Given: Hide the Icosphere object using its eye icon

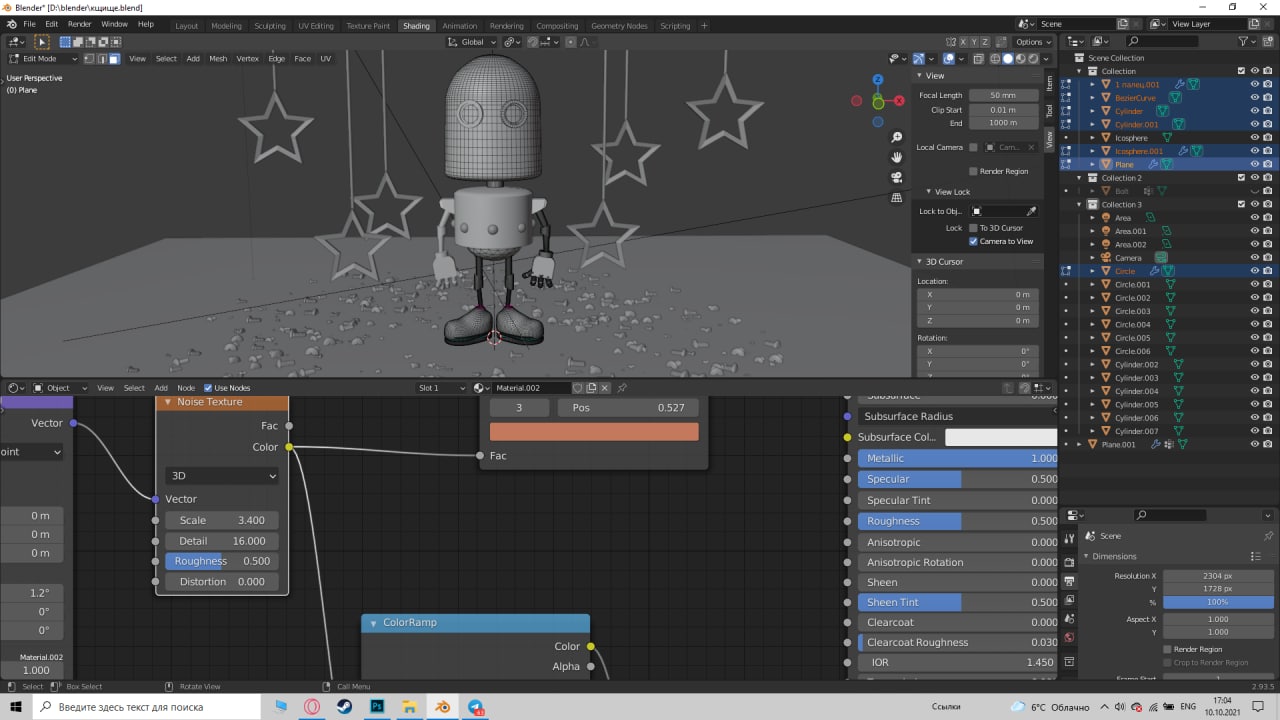Looking at the screenshot, I should [1254, 138].
